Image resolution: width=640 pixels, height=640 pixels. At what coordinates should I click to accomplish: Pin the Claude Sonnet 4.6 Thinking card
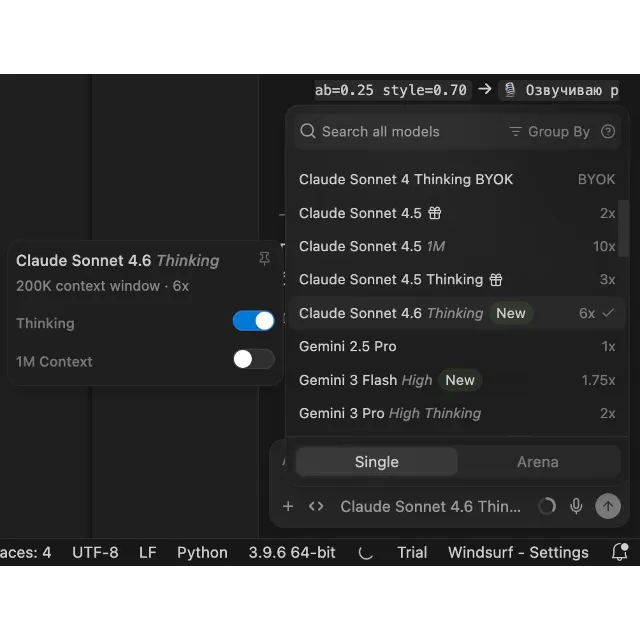(264, 258)
